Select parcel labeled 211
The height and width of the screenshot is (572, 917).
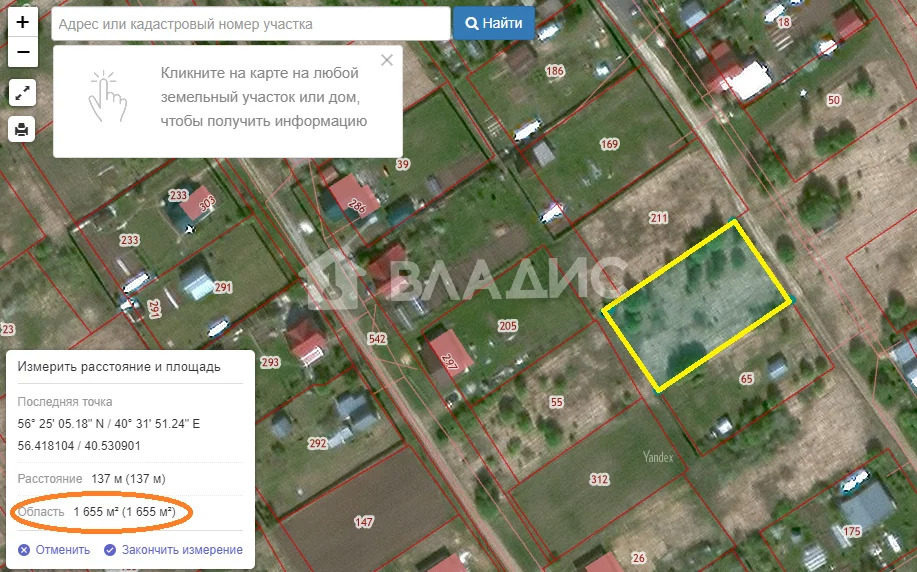[658, 218]
